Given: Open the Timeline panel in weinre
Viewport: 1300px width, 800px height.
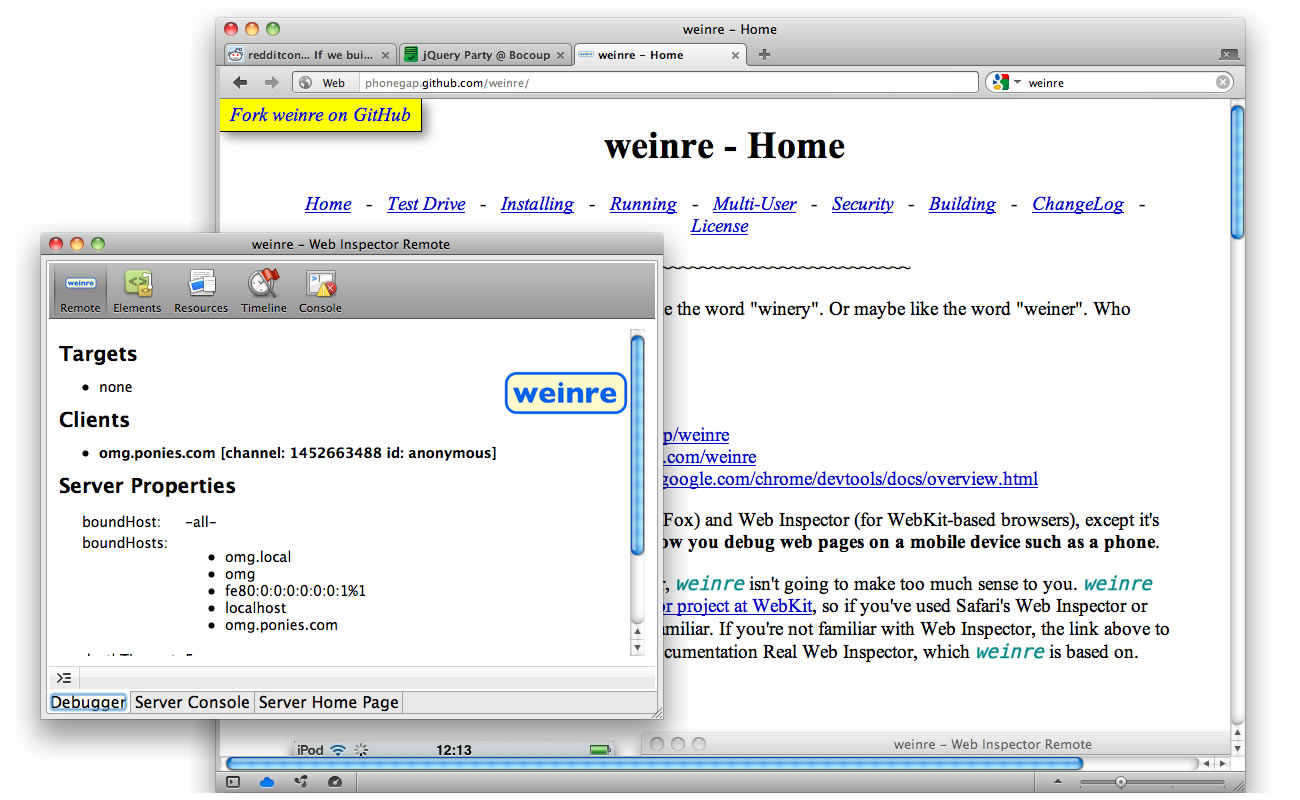Looking at the screenshot, I should (263, 290).
